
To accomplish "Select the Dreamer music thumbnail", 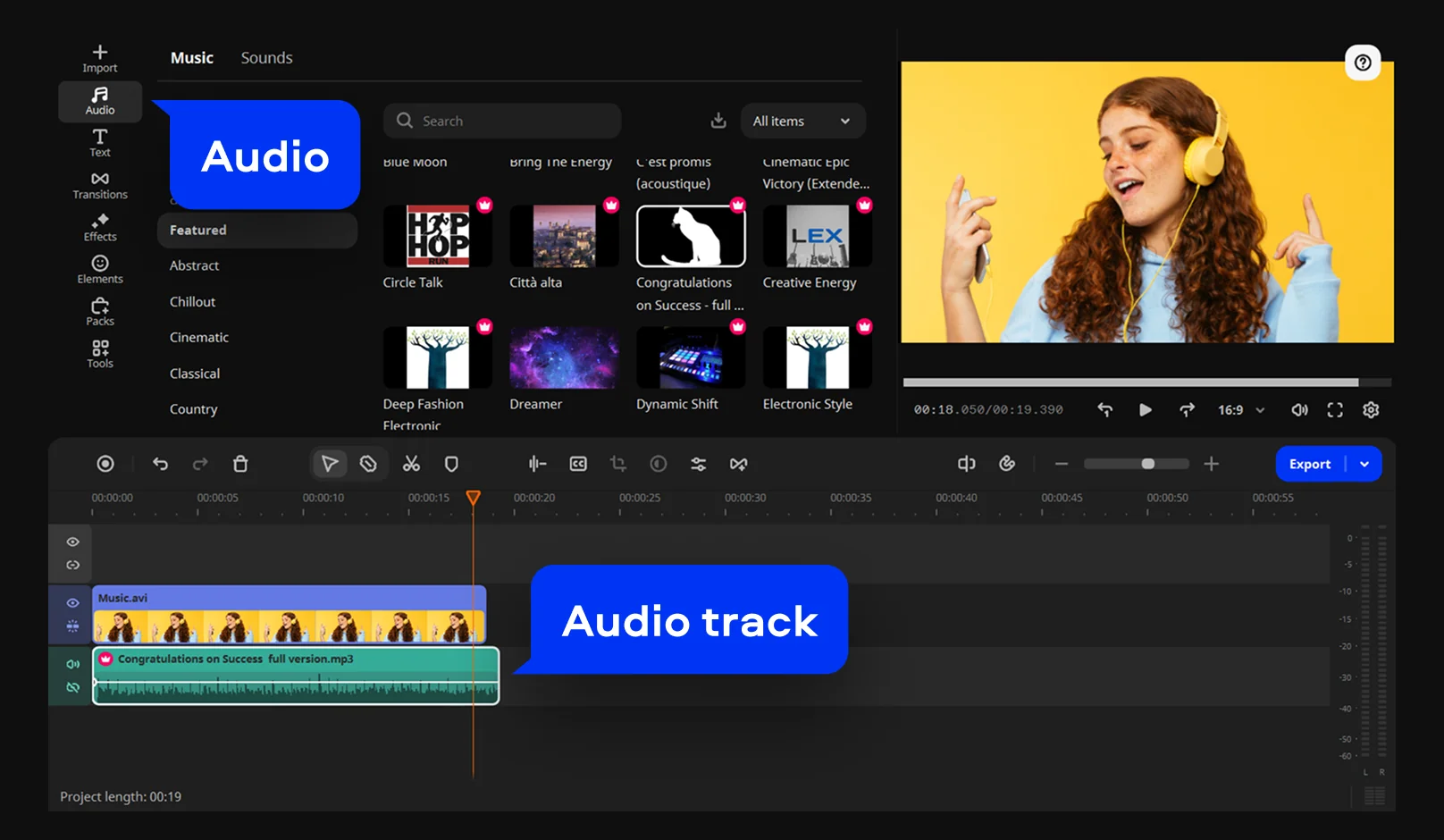I will point(563,358).
